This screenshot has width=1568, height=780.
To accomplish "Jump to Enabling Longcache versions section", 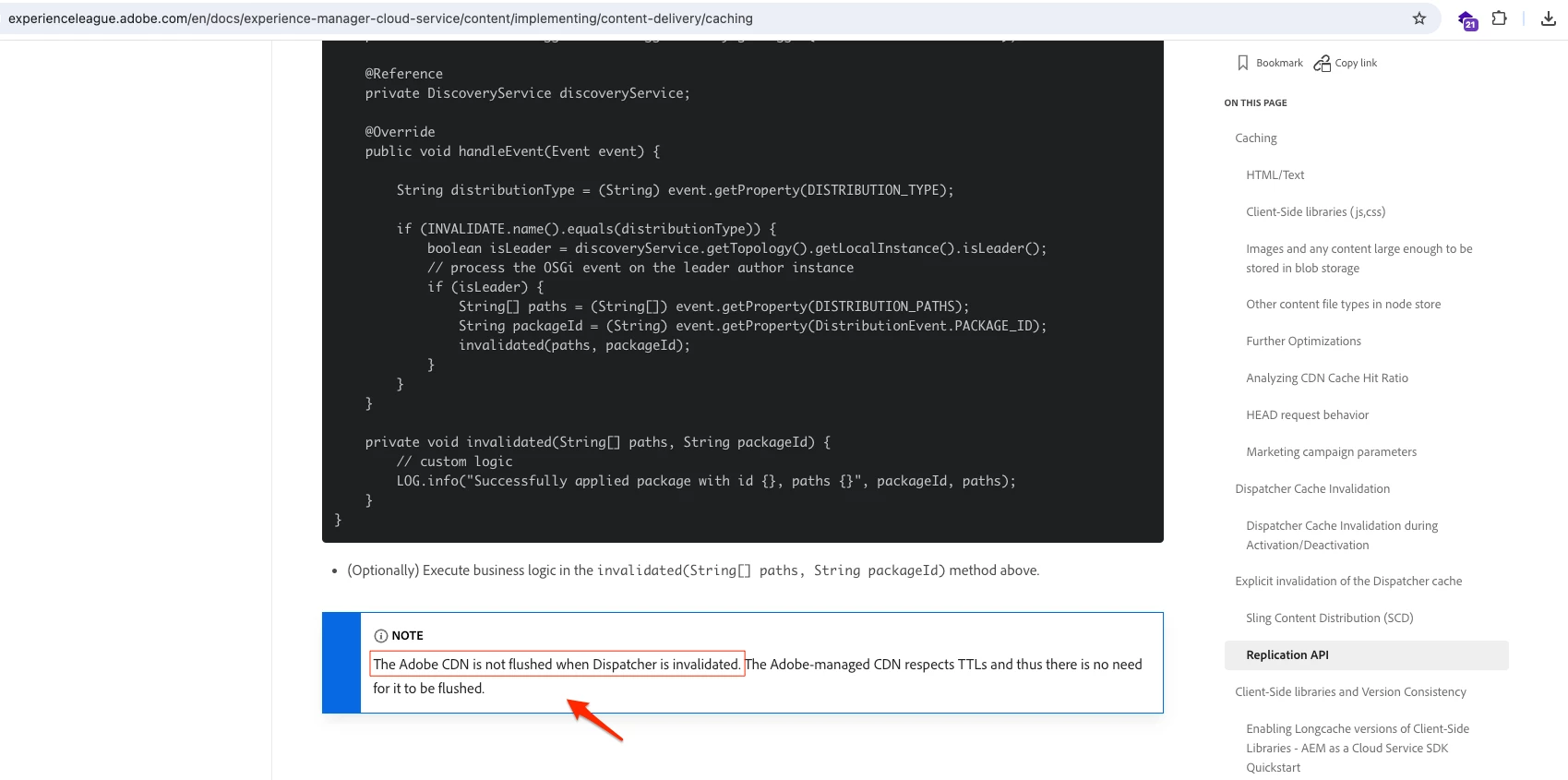I will (1357, 749).
